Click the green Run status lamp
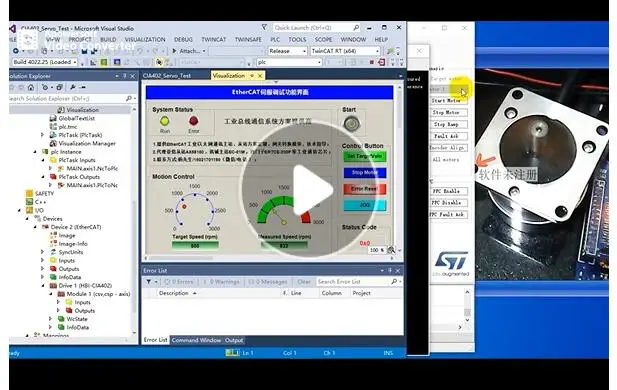The height and width of the screenshot is (390, 617). (164, 121)
